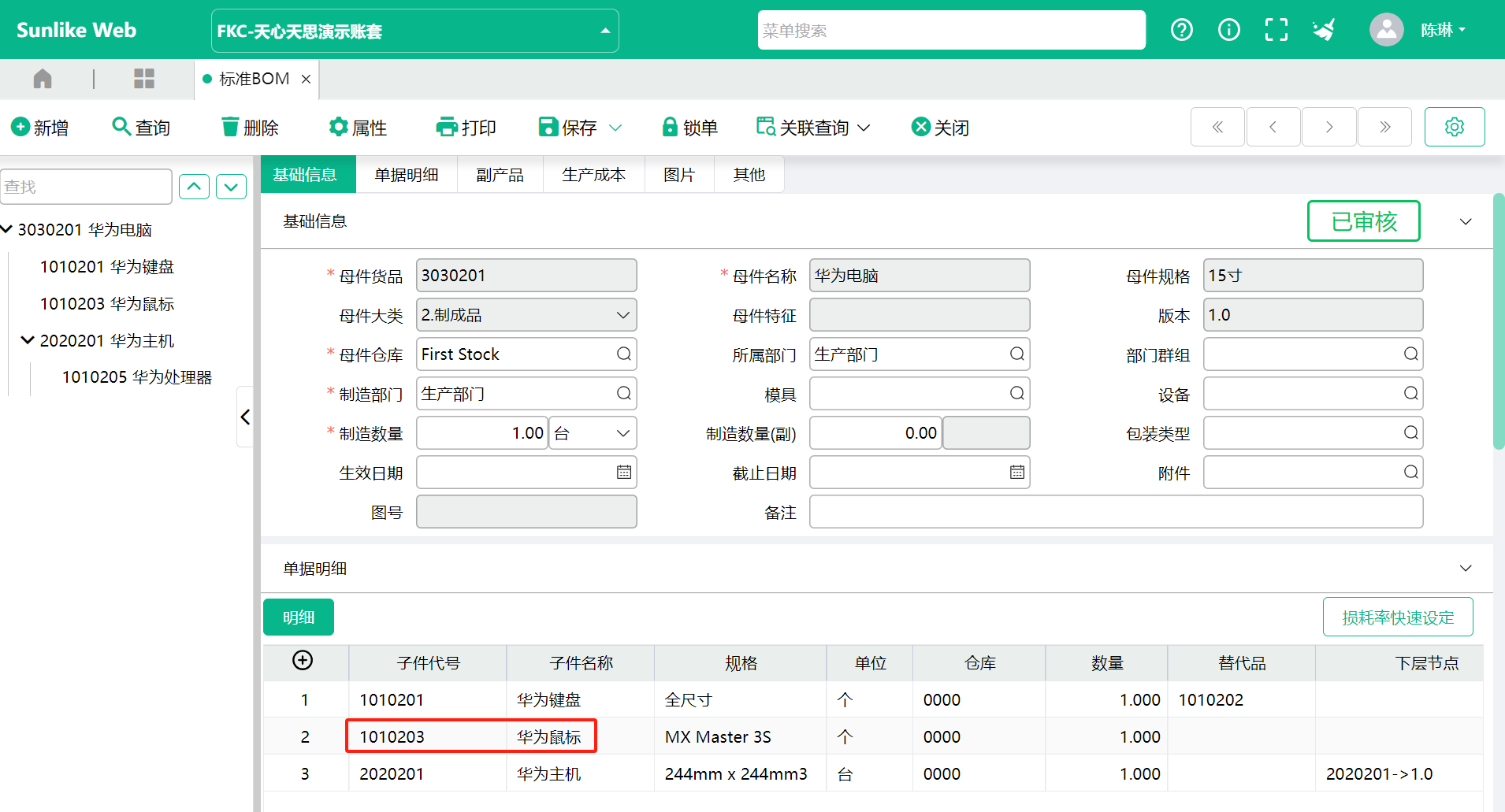
Task: Switch to the 单据明细 tab
Action: pos(407,174)
